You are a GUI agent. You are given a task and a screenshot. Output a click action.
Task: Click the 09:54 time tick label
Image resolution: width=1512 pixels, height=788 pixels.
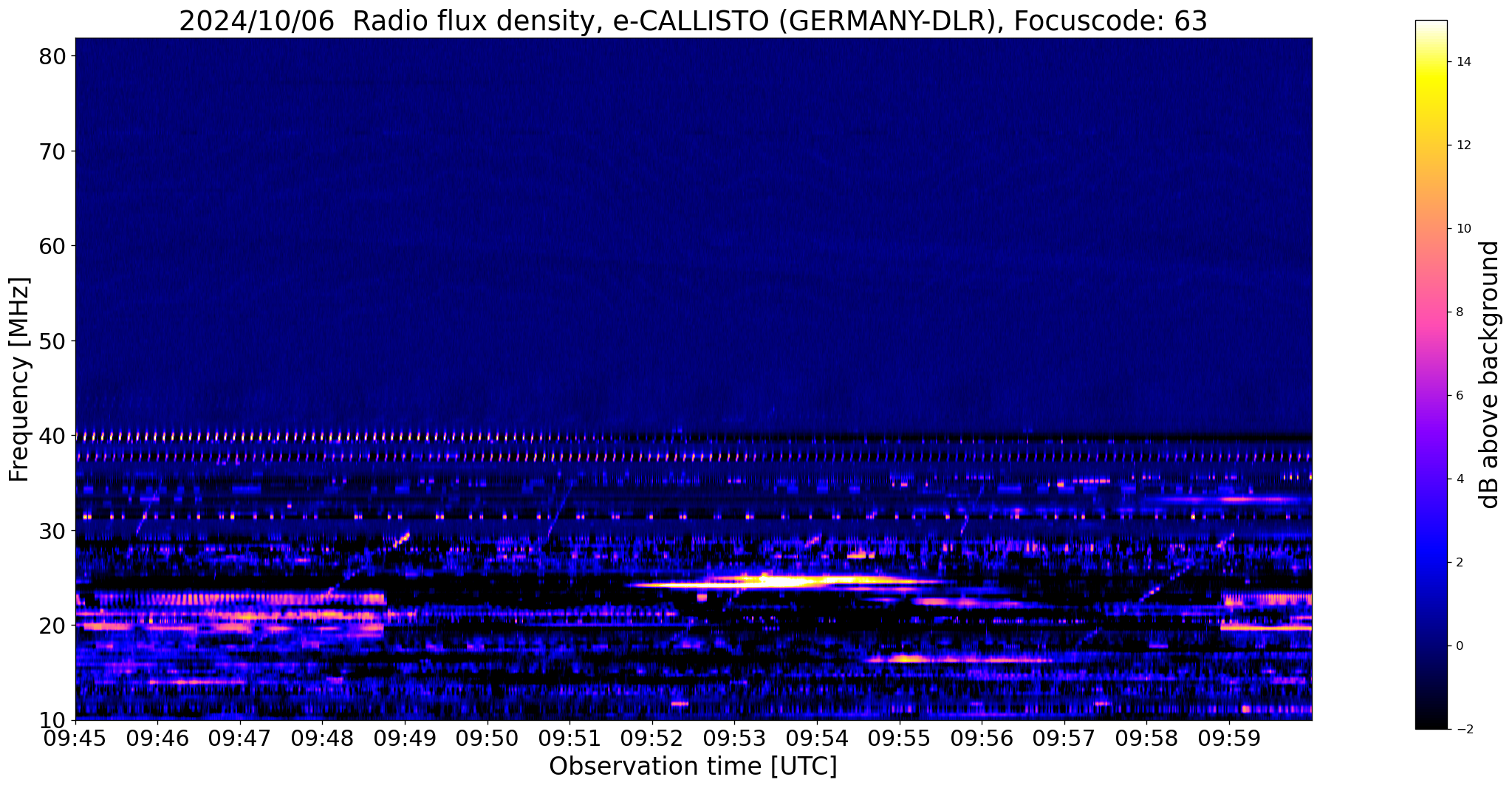(817, 739)
